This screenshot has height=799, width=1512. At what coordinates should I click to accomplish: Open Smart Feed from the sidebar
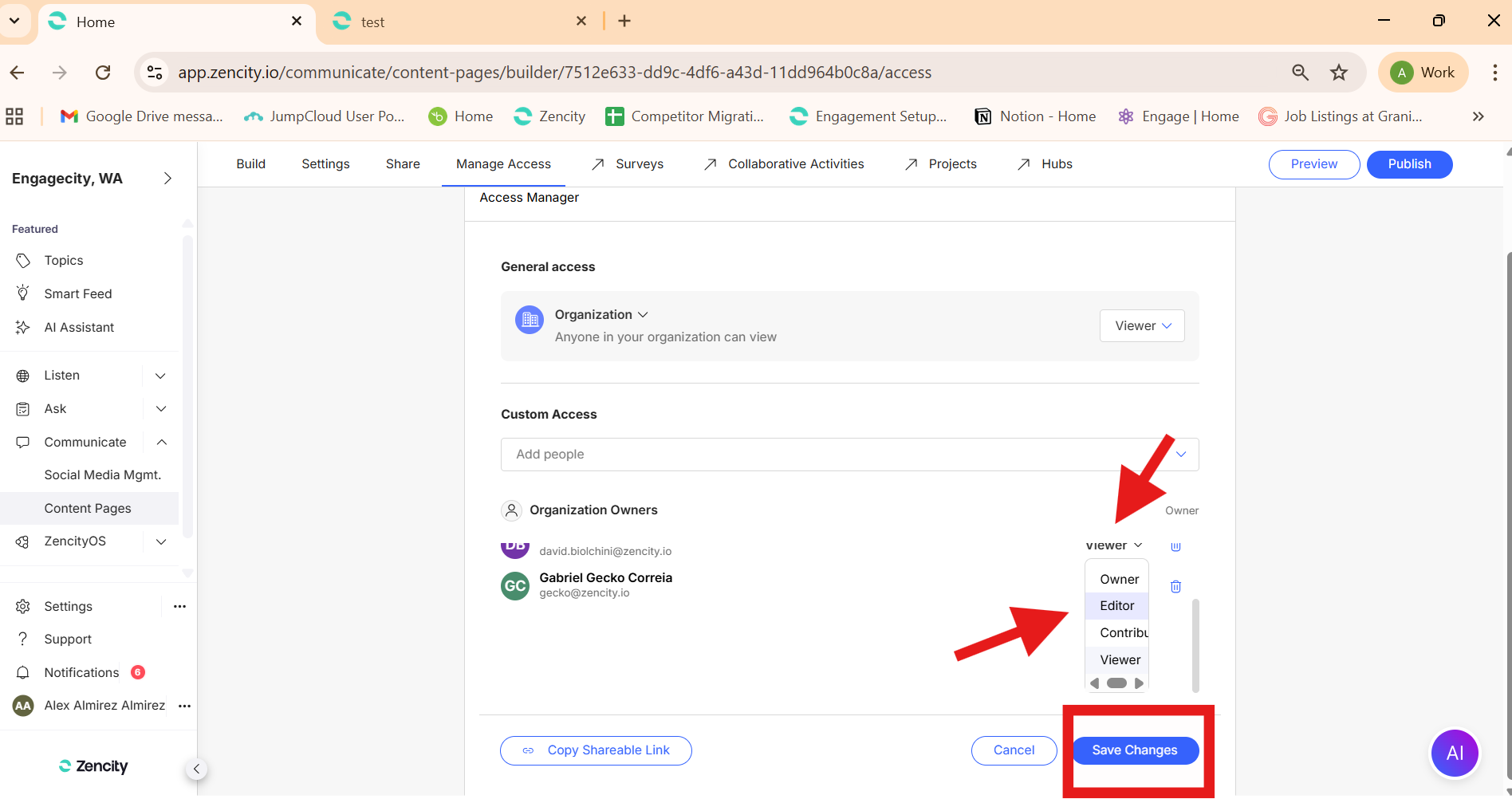[78, 293]
